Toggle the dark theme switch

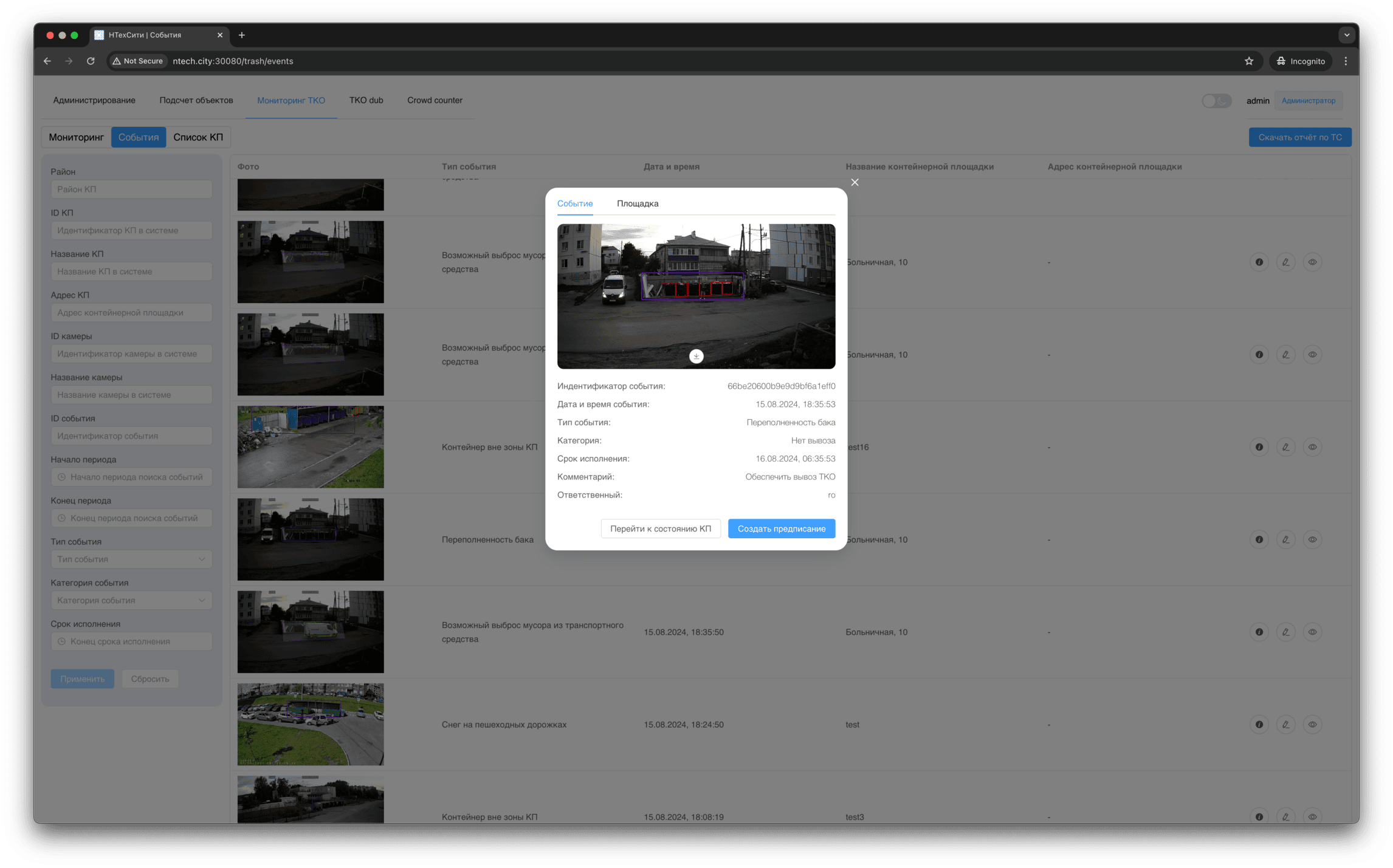coord(1216,101)
